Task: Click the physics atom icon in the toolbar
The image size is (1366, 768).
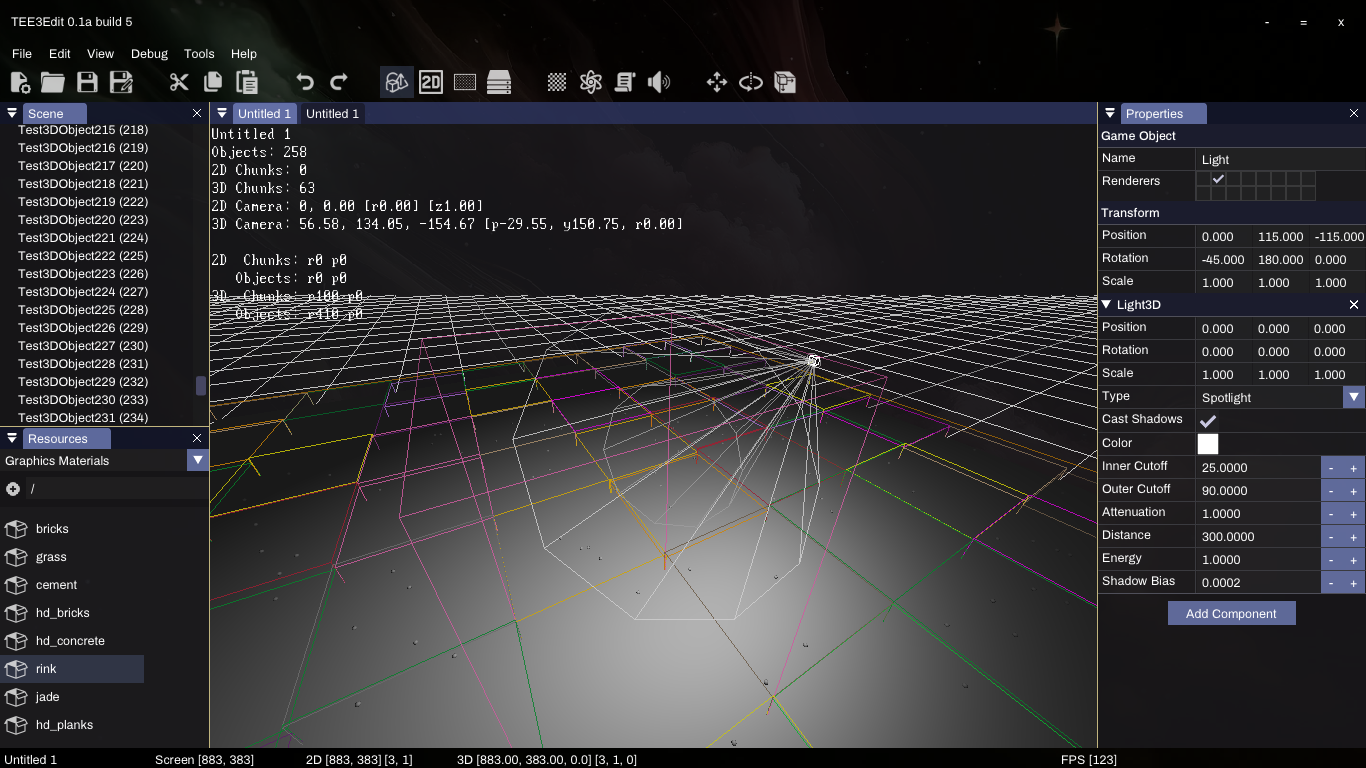Action: tap(590, 83)
